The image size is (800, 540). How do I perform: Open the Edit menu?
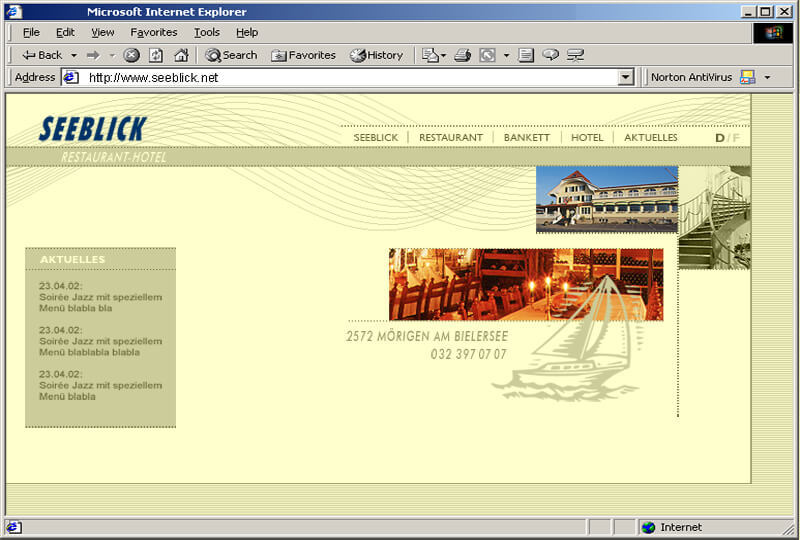pyautogui.click(x=65, y=32)
